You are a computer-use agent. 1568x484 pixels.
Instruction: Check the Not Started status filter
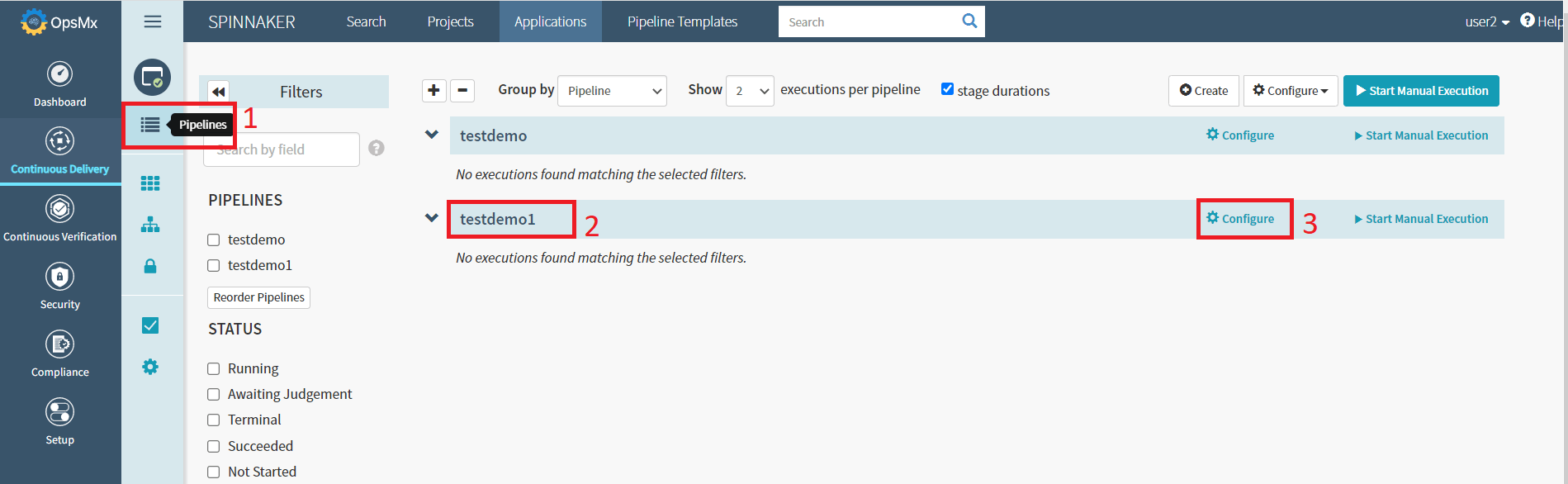point(213,472)
